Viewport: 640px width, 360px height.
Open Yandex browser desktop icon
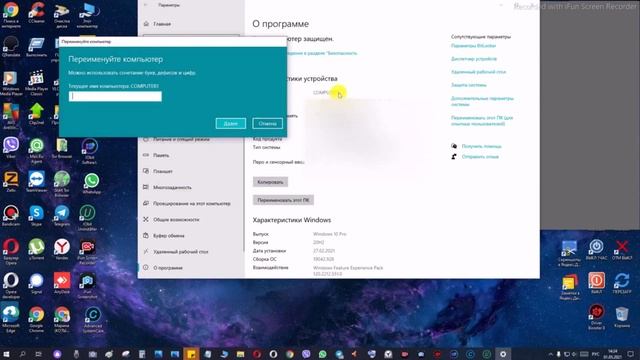(x=62, y=249)
